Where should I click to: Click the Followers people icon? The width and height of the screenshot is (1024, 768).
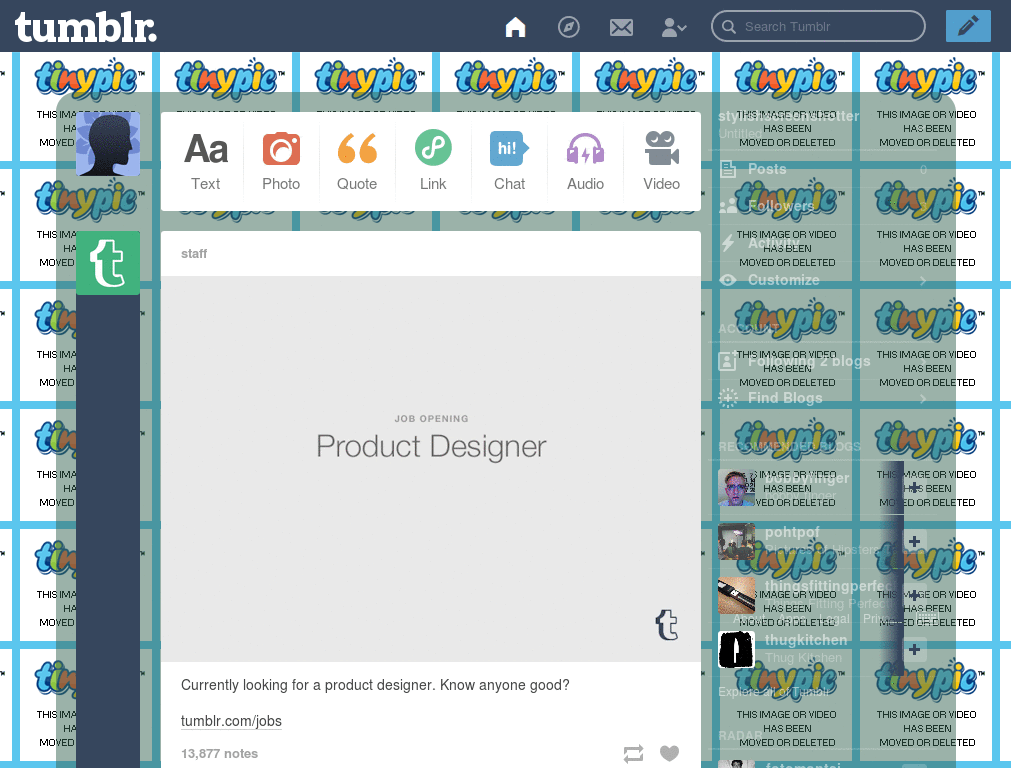coord(728,206)
